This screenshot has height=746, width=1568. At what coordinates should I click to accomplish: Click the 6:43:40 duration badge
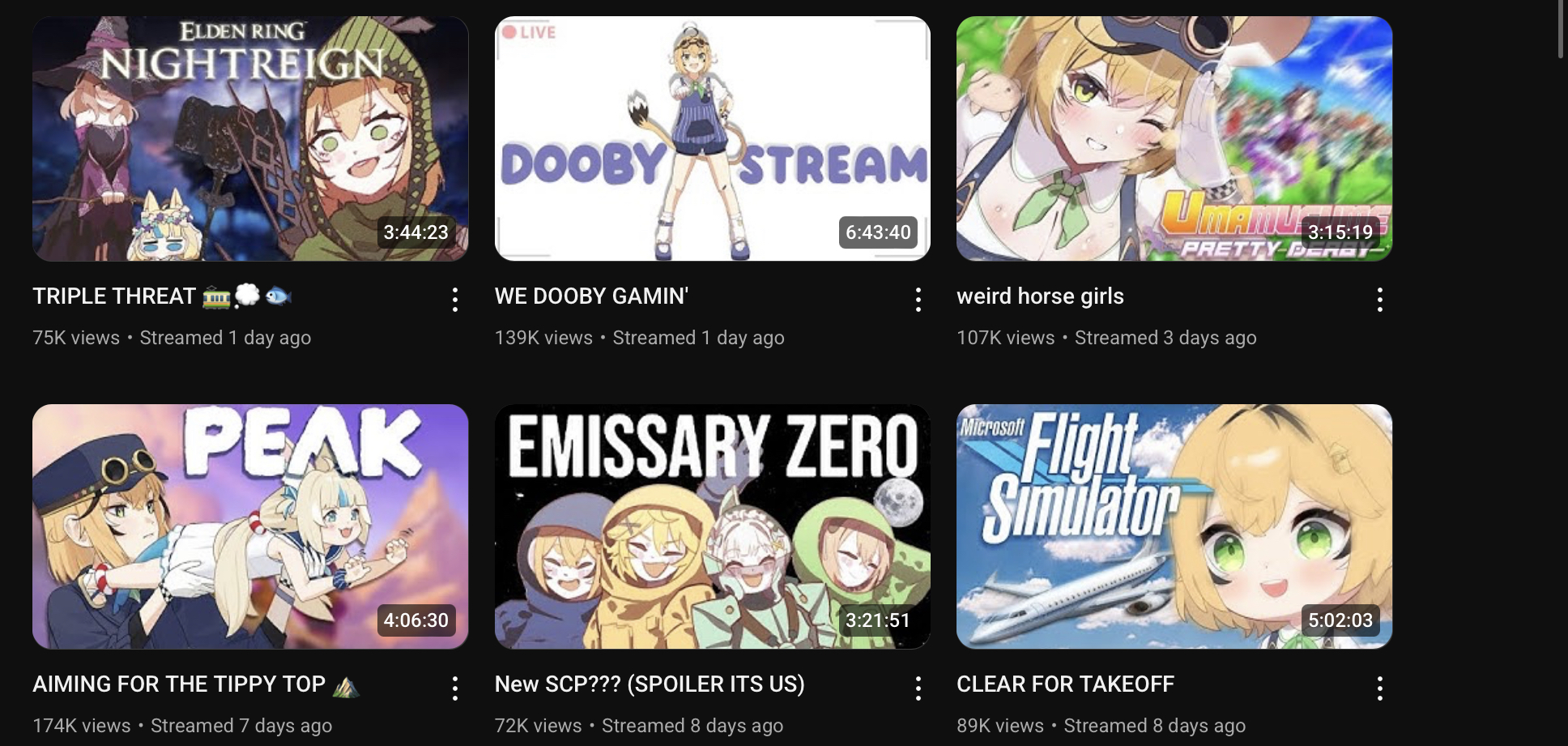point(878,232)
